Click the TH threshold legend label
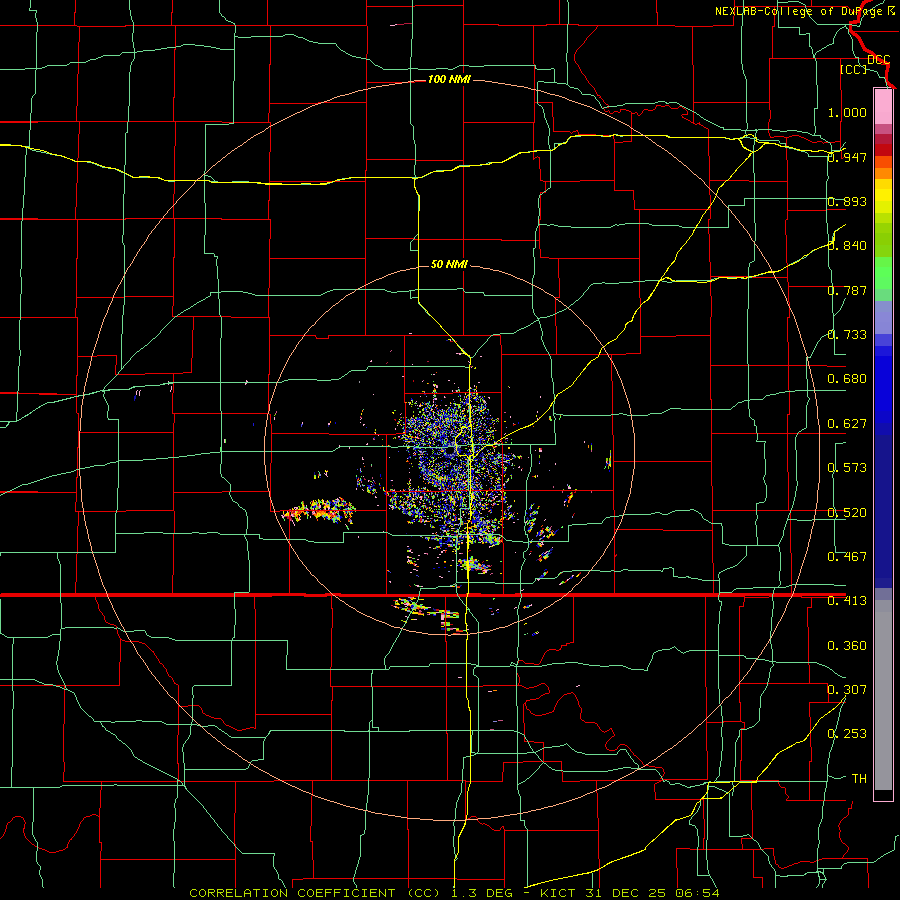 (859, 779)
